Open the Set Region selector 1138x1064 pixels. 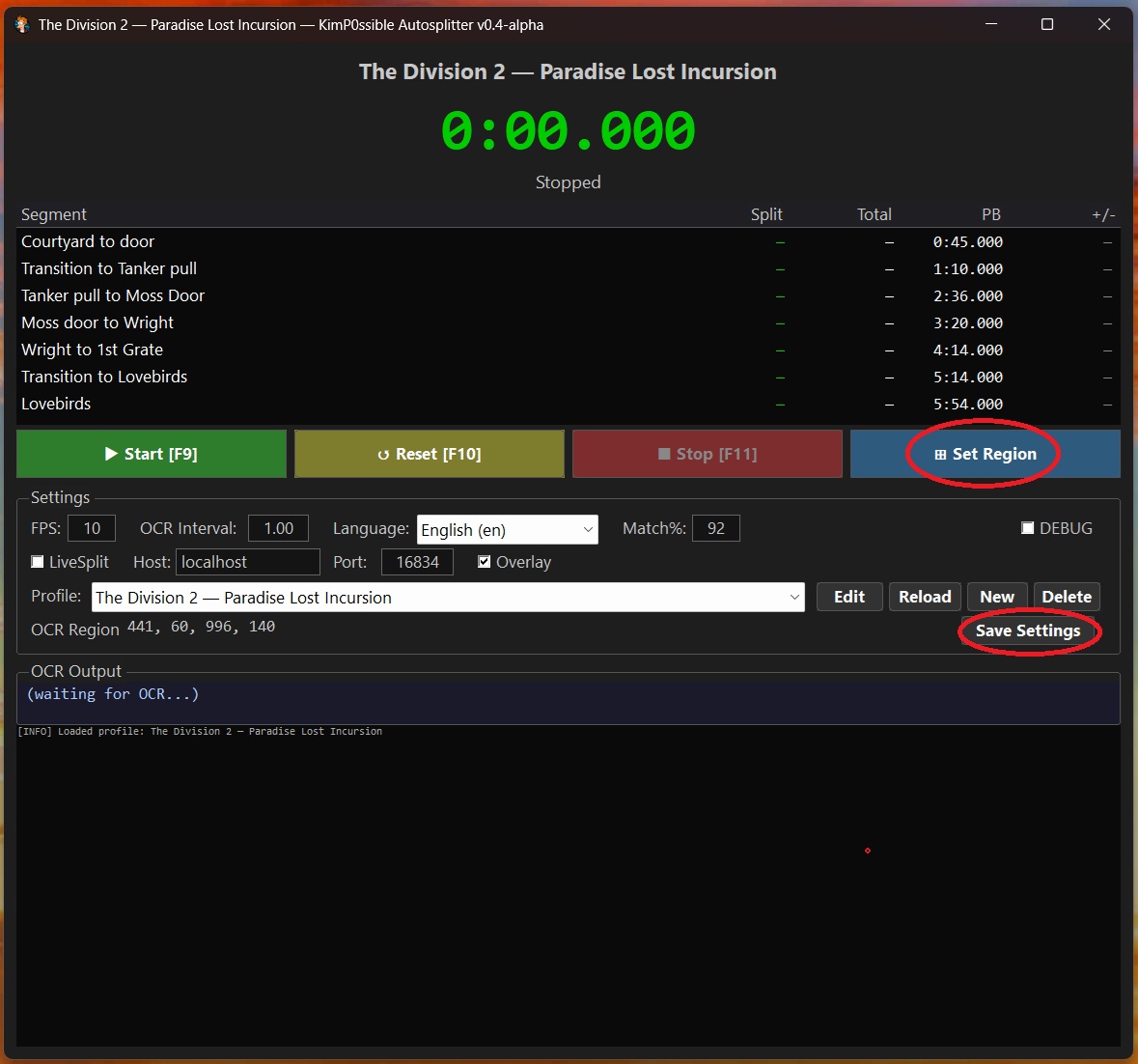pyautogui.click(x=985, y=454)
